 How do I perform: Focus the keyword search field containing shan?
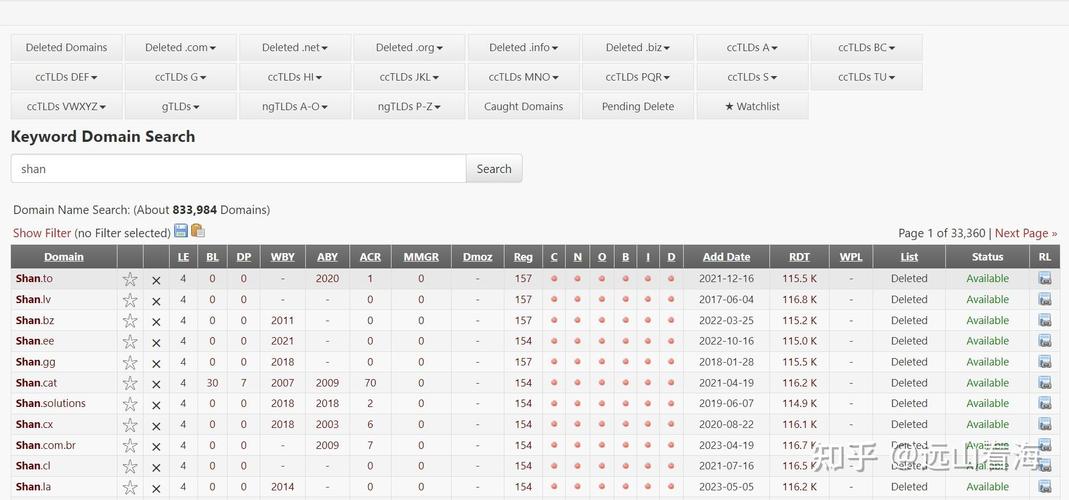point(239,168)
